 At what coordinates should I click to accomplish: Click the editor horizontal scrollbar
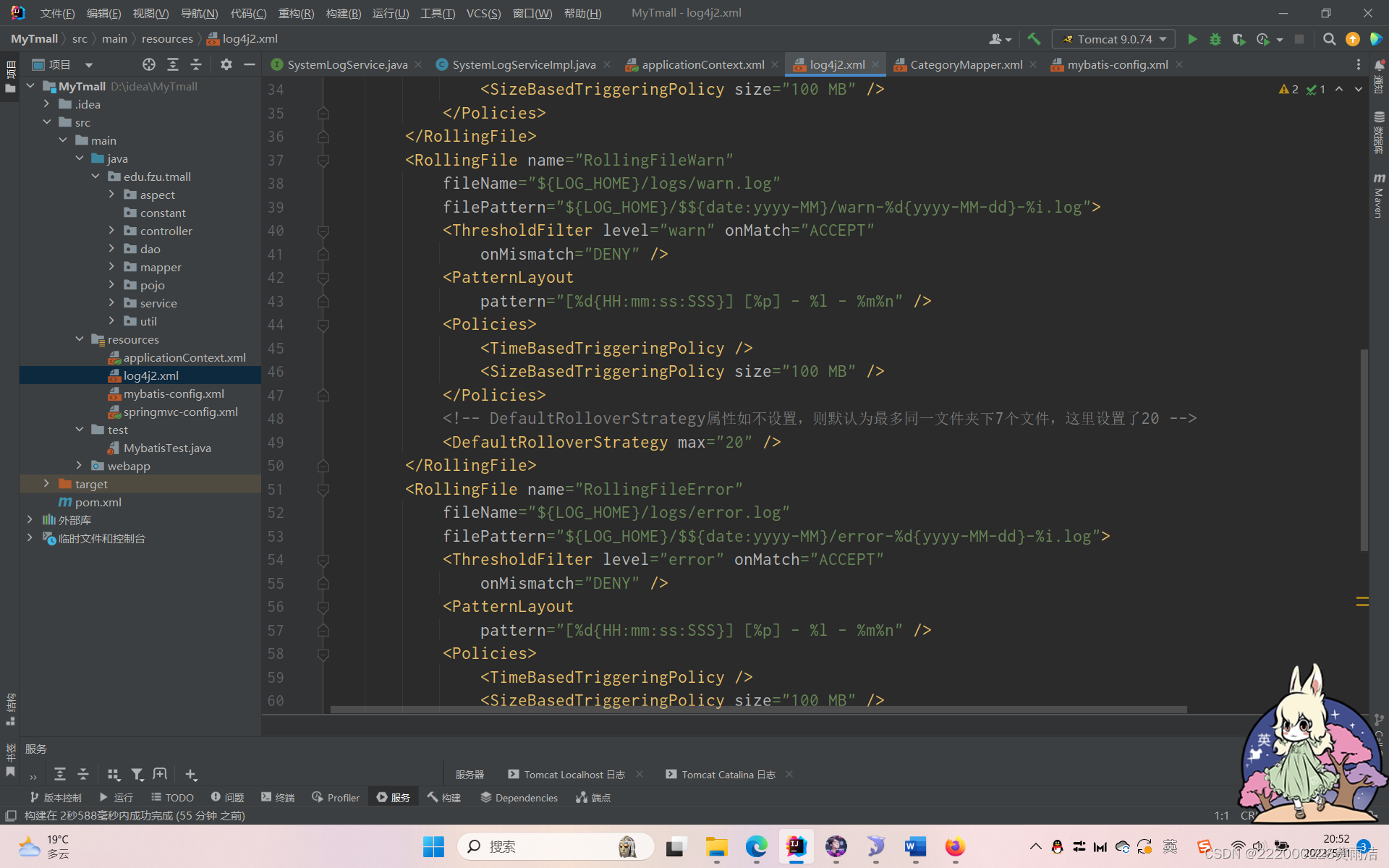click(758, 710)
